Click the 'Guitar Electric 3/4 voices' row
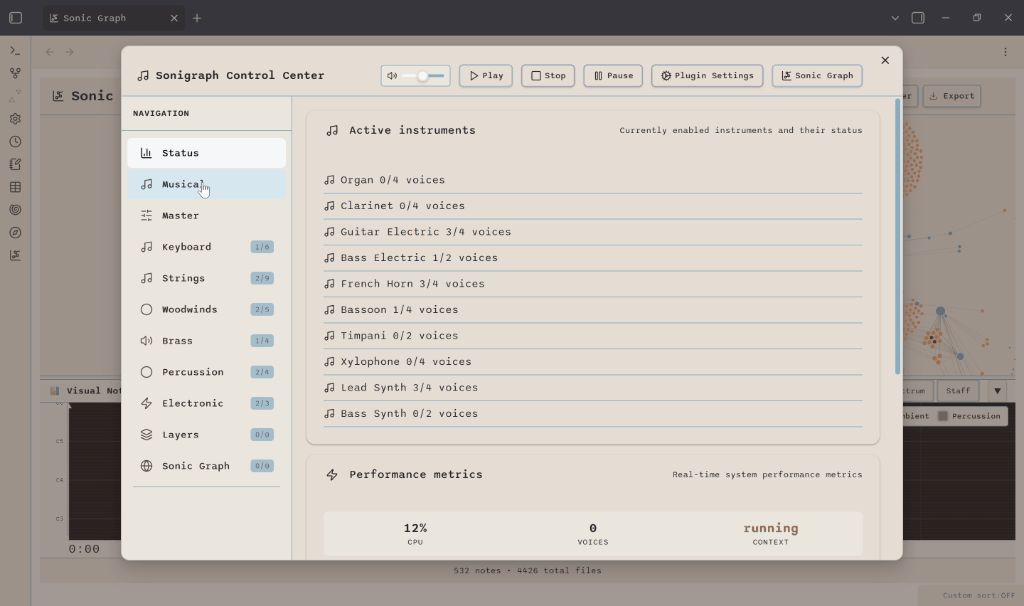Viewport: 1024px width, 606px height. point(593,232)
